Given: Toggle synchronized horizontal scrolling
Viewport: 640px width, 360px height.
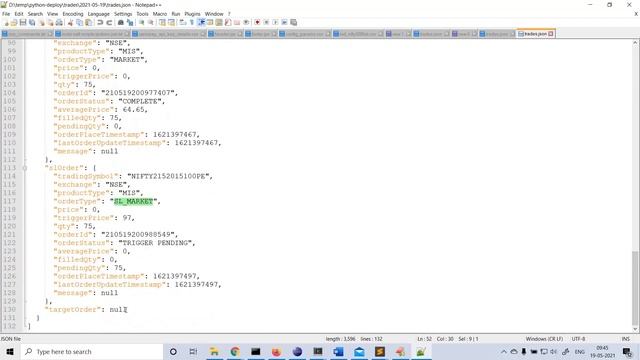Looking at the screenshot, I should [171, 22].
